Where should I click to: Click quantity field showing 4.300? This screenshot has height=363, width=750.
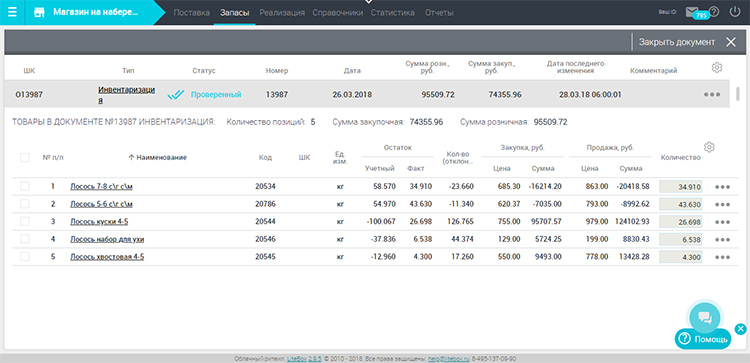point(681,257)
